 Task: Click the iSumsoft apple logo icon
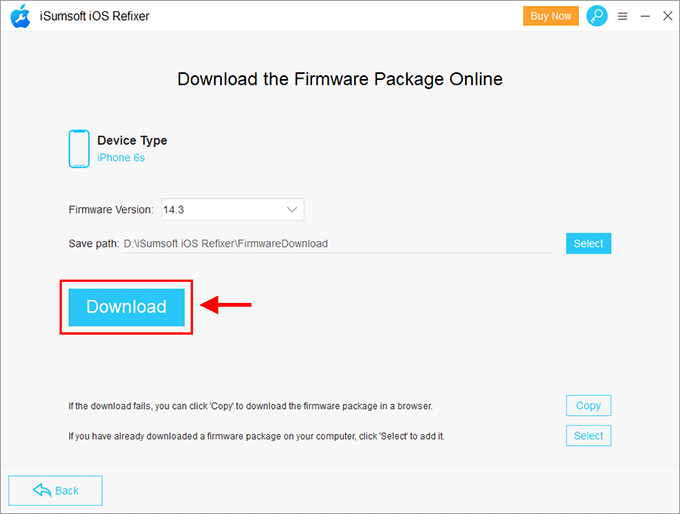(x=20, y=16)
